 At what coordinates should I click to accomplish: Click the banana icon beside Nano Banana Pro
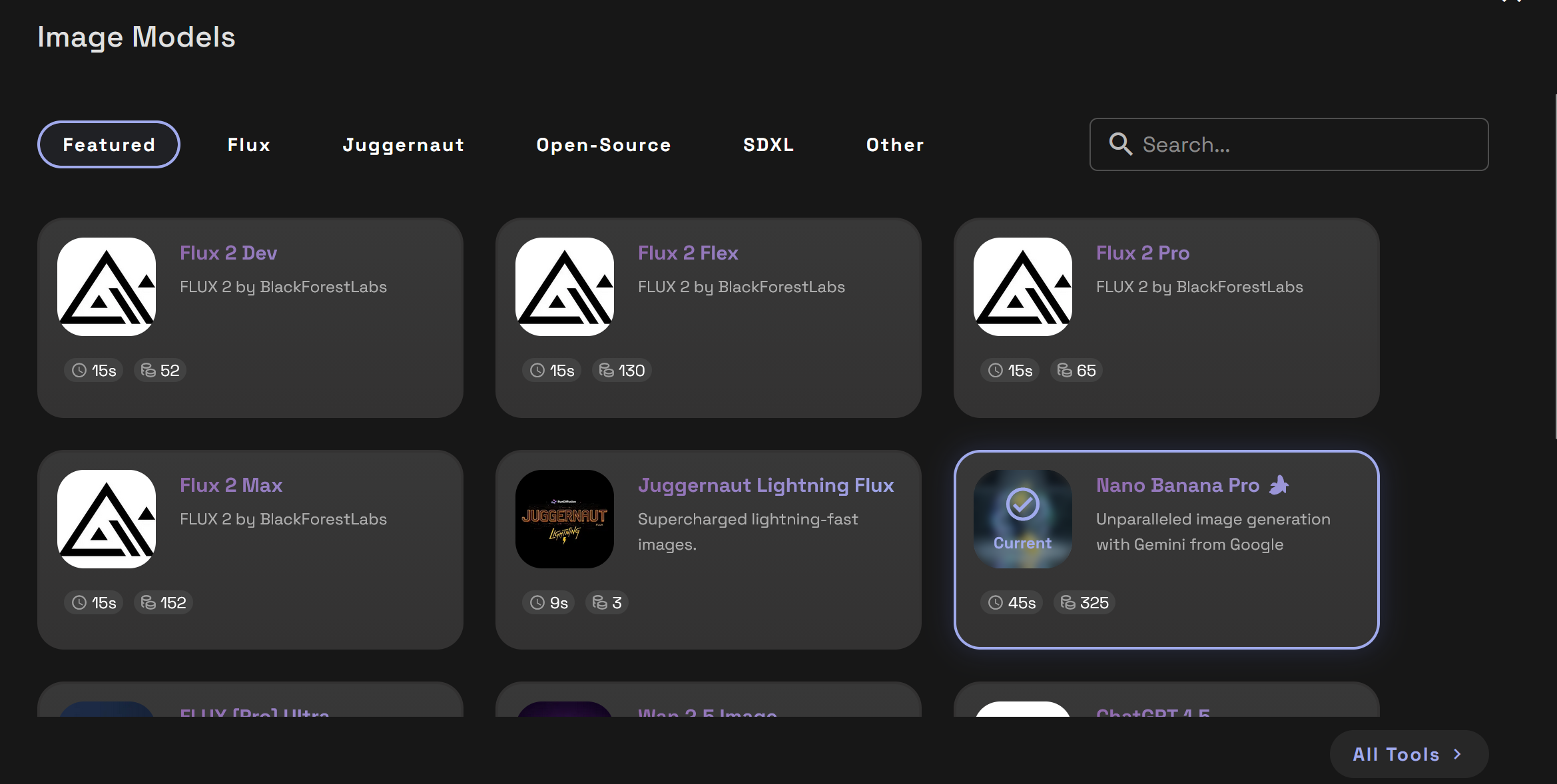[x=1279, y=485]
